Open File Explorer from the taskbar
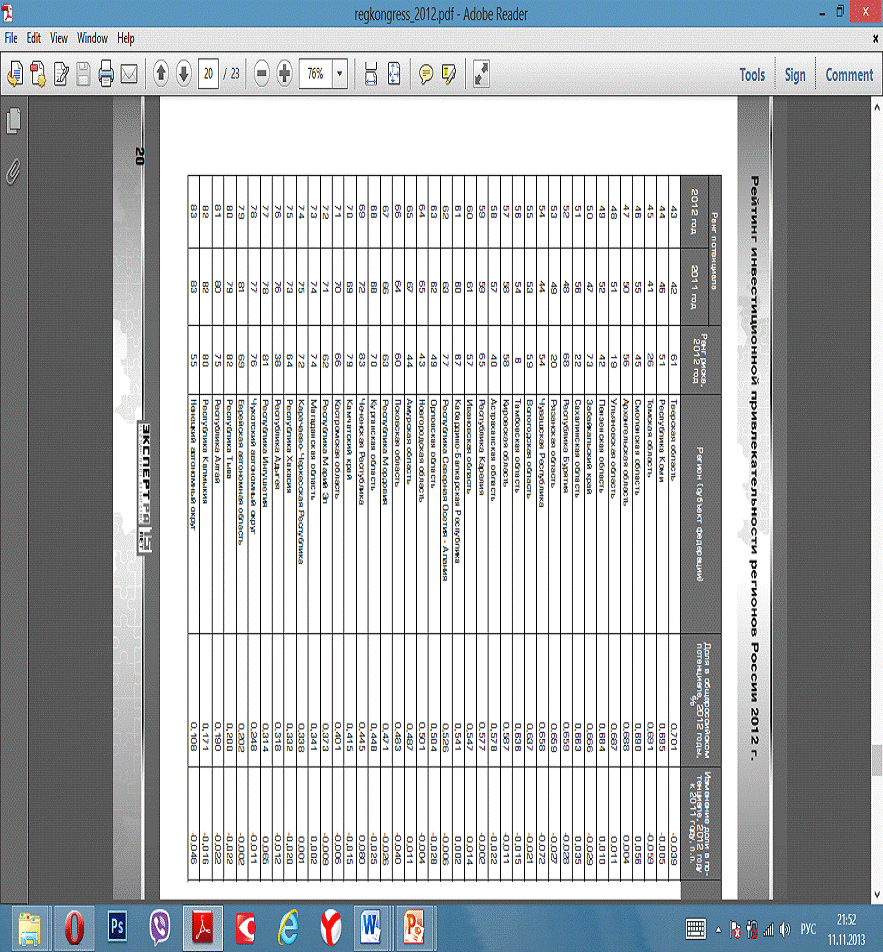 click(29, 928)
